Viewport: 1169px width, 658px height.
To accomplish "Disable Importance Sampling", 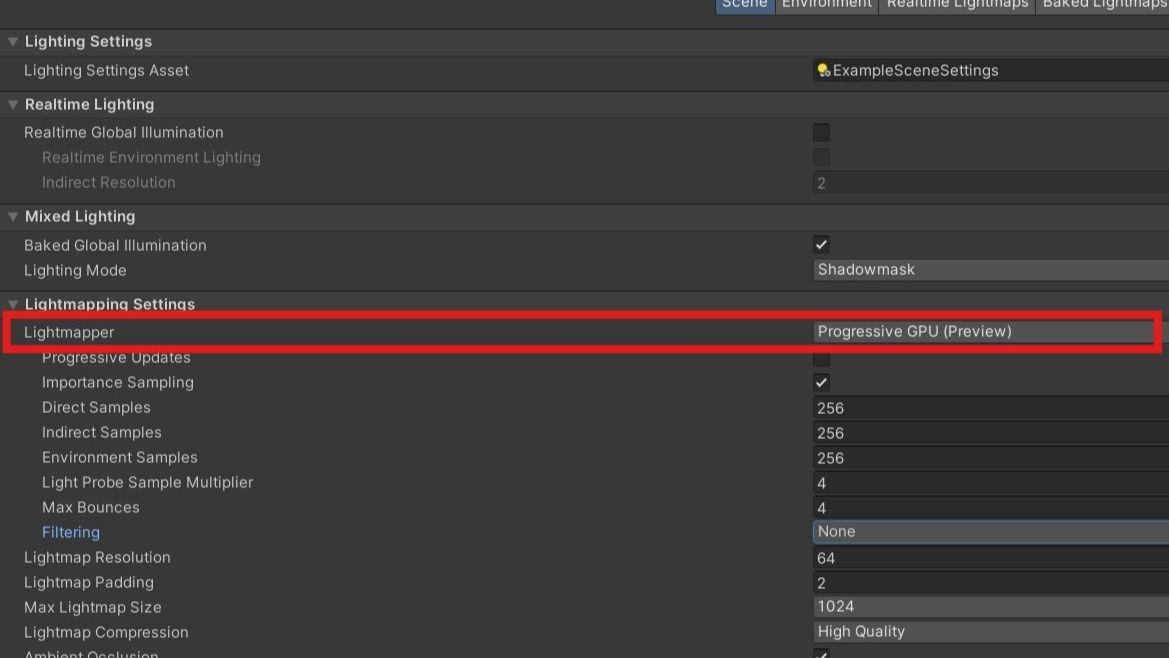I will coord(821,382).
